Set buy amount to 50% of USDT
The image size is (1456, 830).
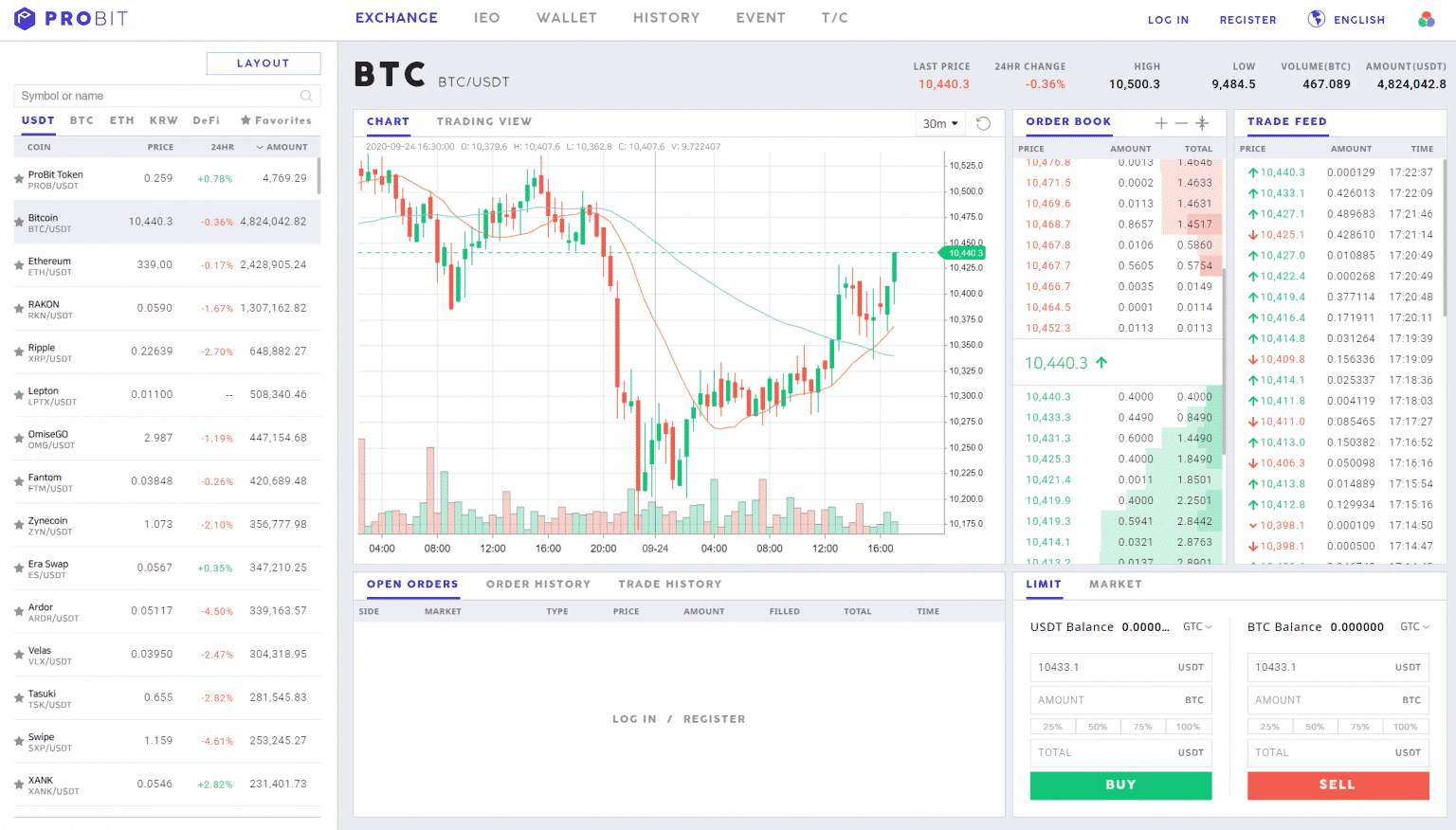point(1098,727)
